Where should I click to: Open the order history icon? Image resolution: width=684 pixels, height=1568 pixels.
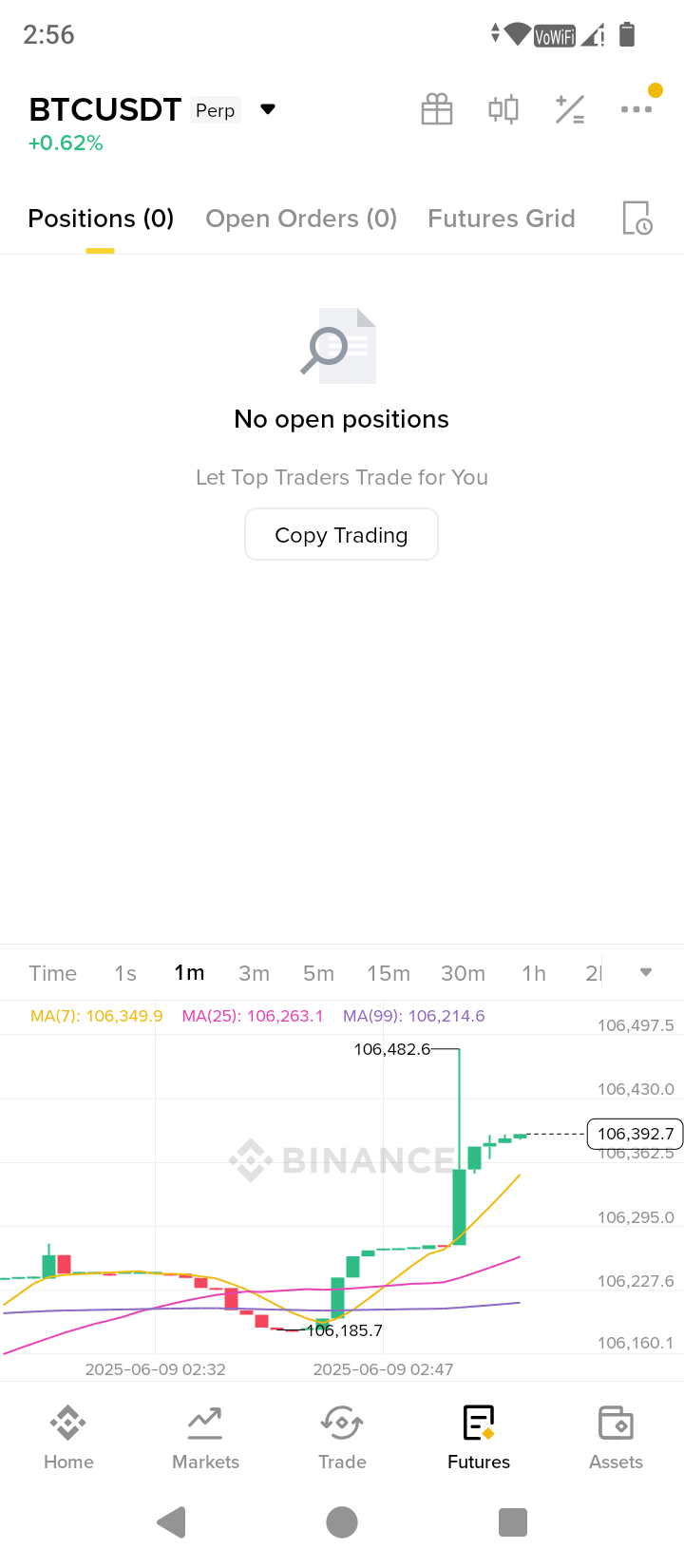[637, 219]
